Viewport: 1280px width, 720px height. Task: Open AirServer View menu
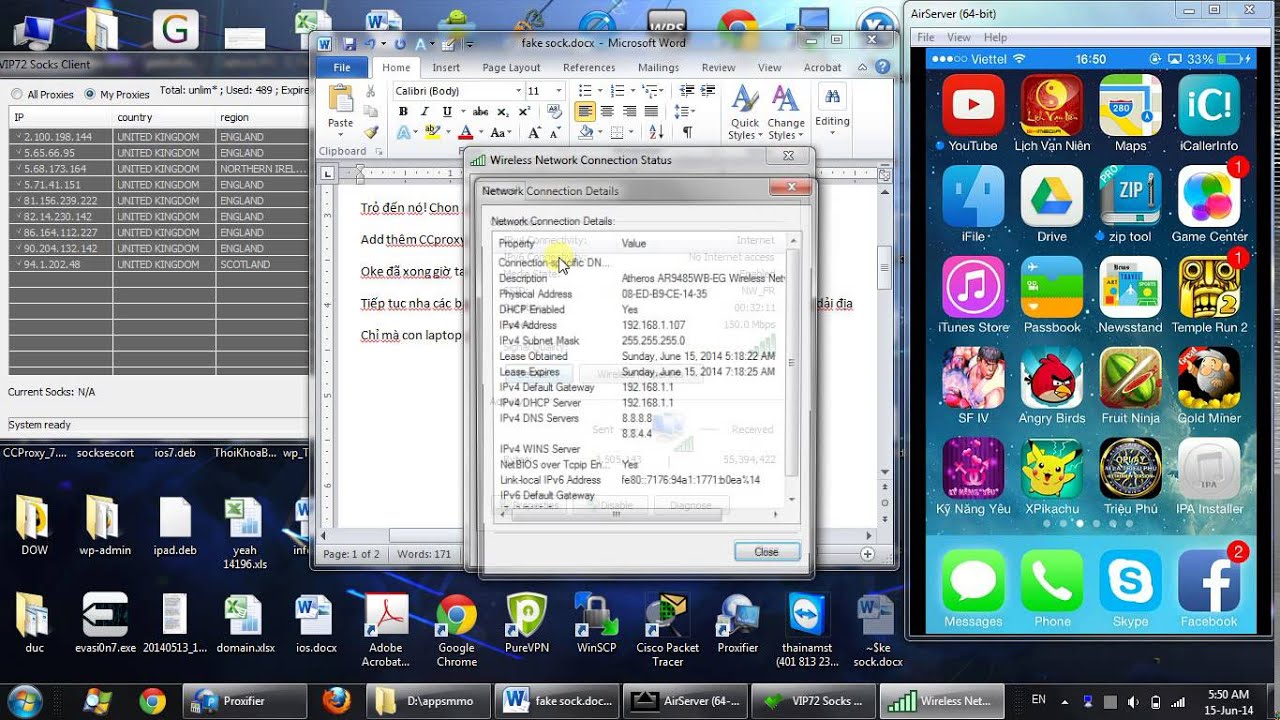tap(959, 37)
